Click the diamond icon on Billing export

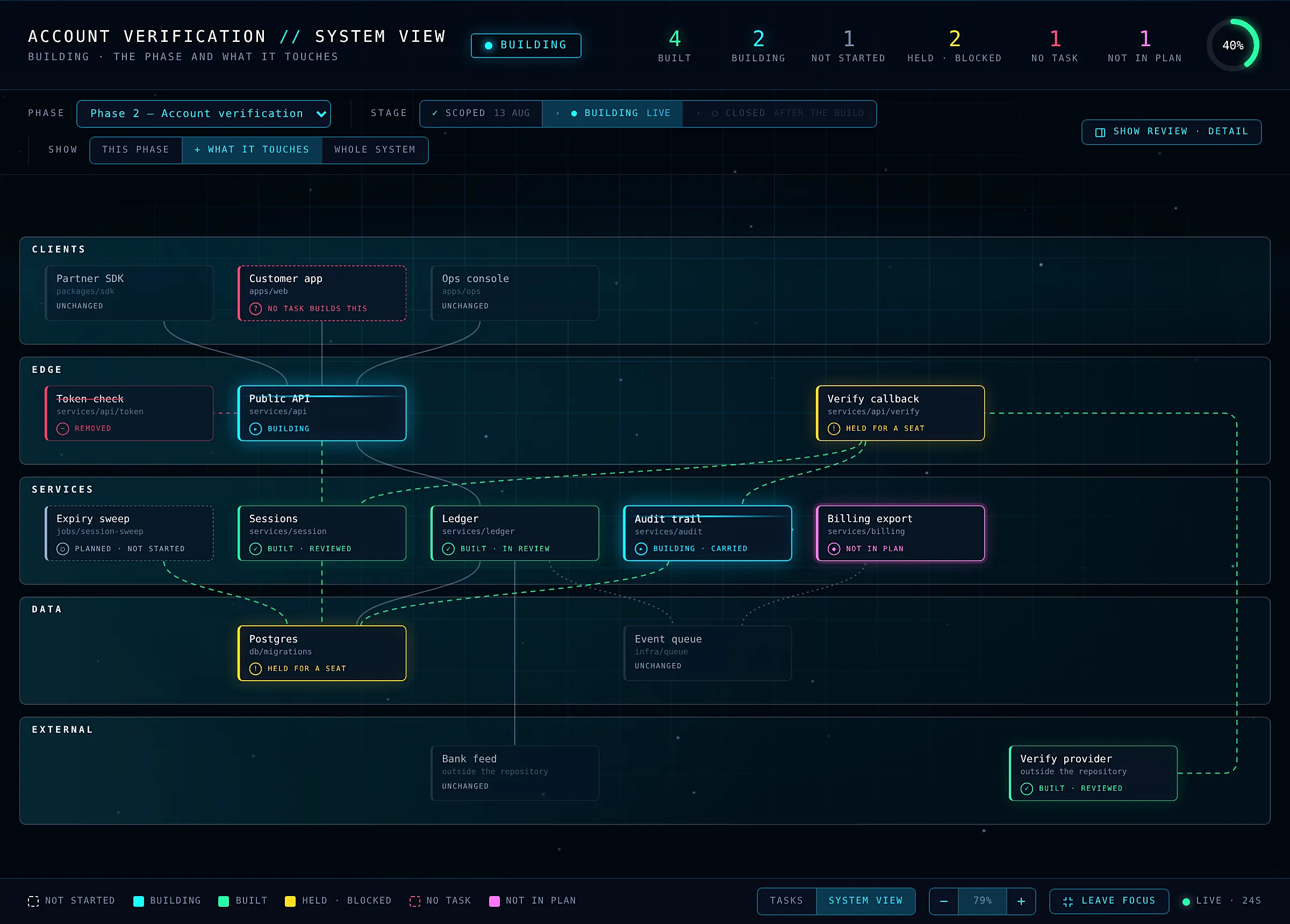pyautogui.click(x=834, y=548)
